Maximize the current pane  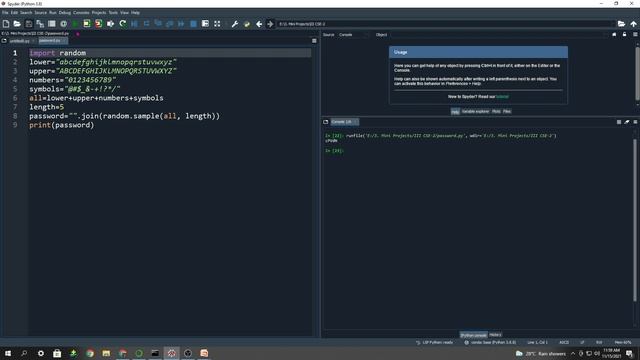pos(205,24)
